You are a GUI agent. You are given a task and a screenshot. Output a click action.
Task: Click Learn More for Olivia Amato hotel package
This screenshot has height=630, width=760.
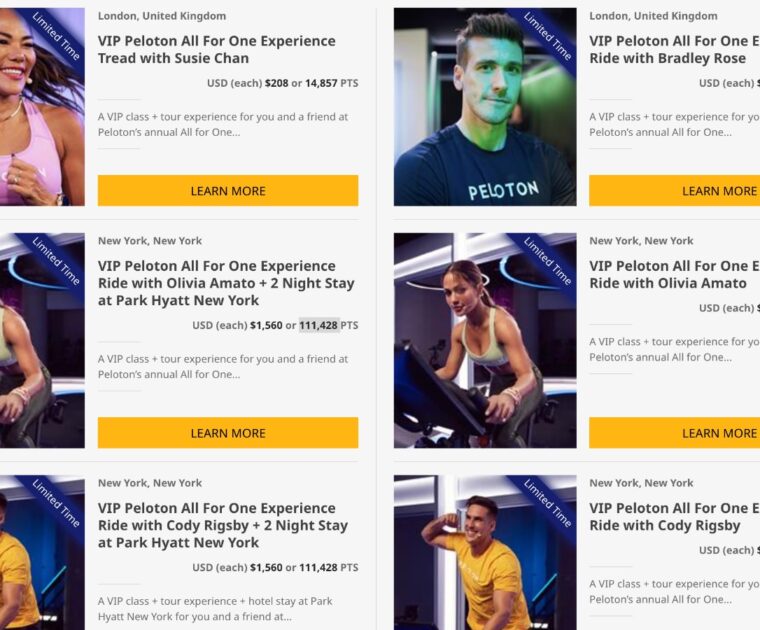pos(228,433)
